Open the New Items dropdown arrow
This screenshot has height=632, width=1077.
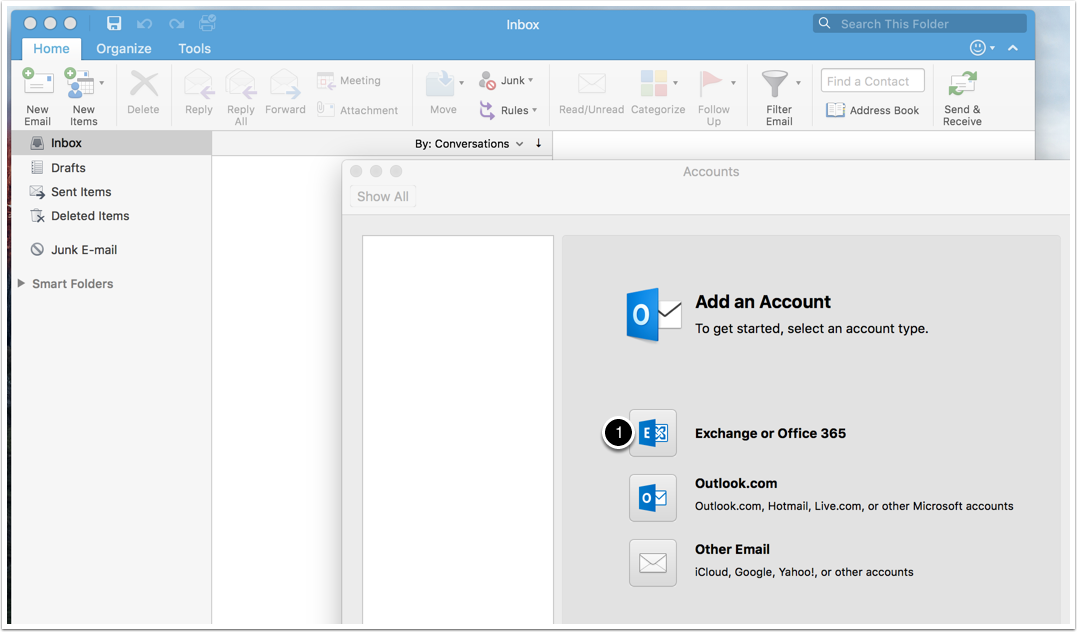point(101,83)
